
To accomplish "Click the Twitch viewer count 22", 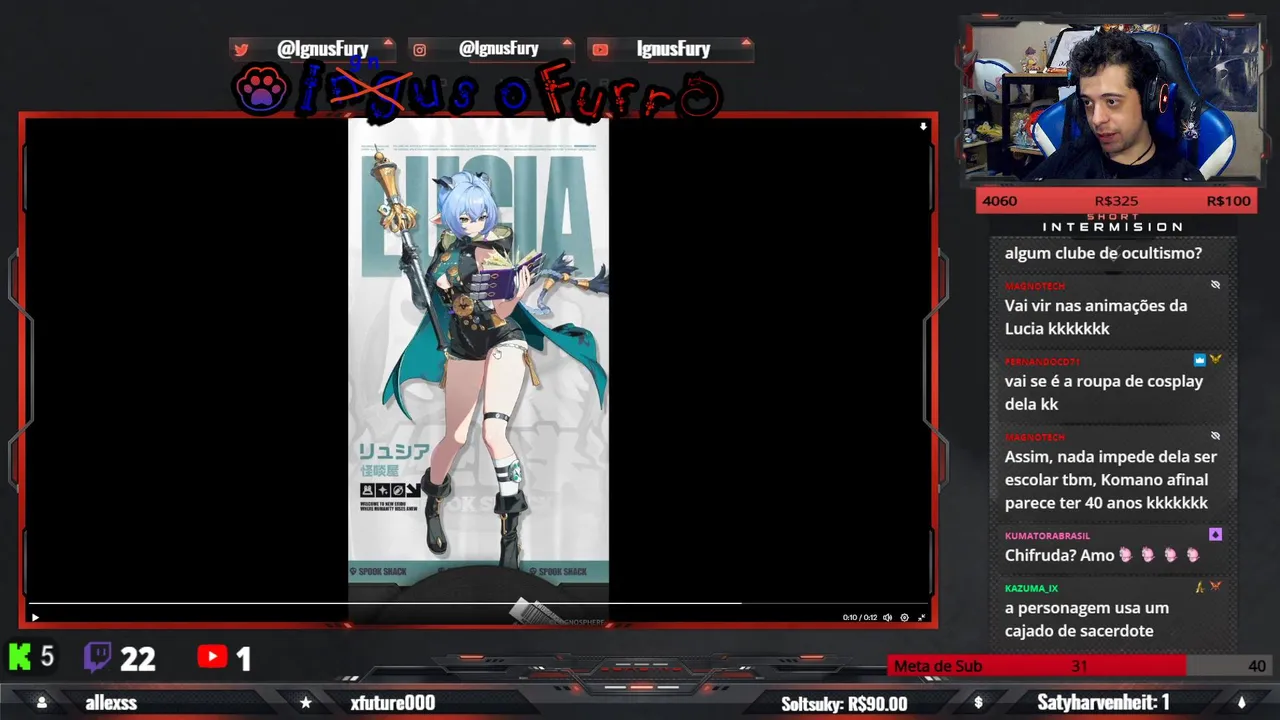I will (x=138, y=658).
